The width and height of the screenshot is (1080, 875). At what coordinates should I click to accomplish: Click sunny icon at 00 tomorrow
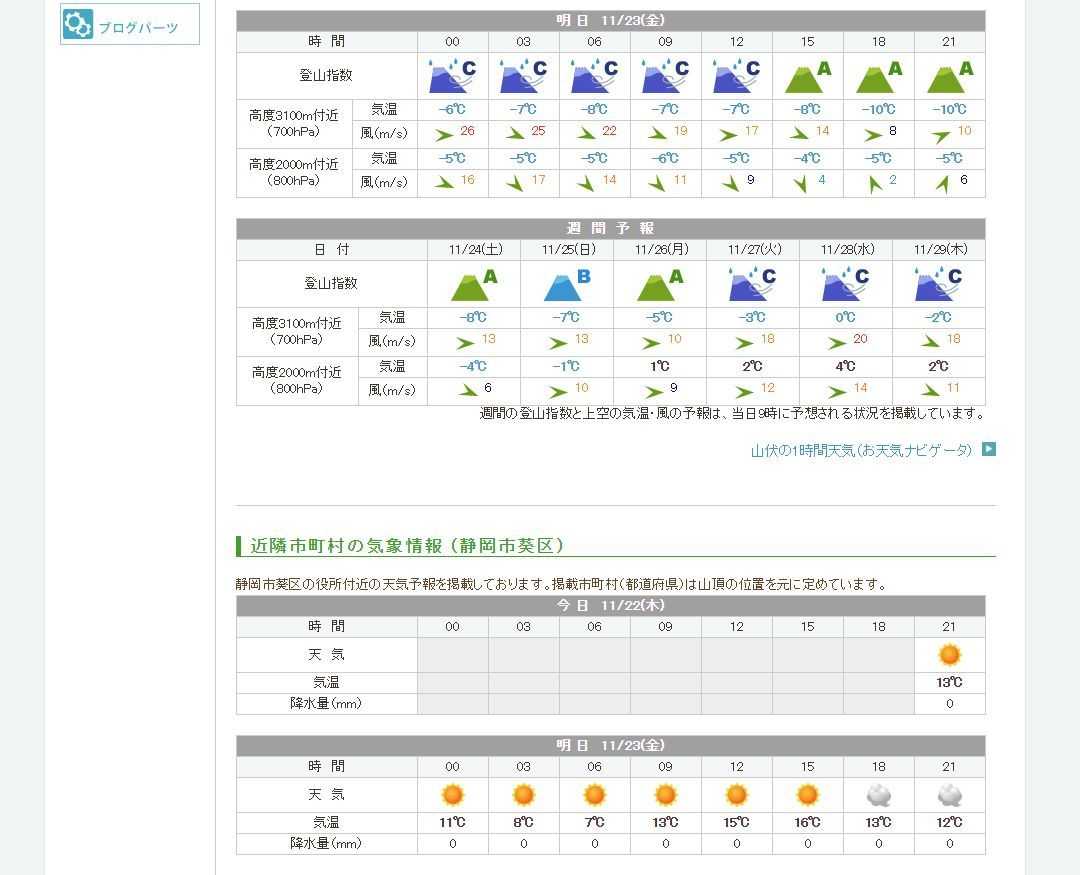(452, 795)
